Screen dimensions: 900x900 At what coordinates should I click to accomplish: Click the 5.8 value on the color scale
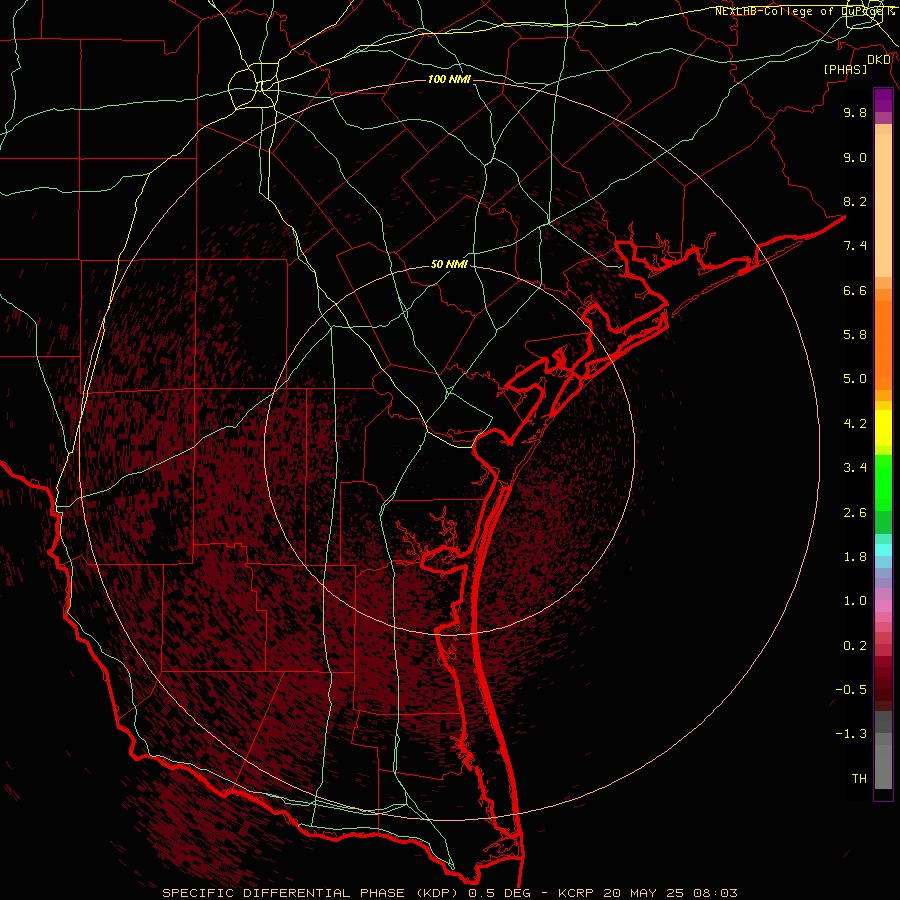pos(855,335)
